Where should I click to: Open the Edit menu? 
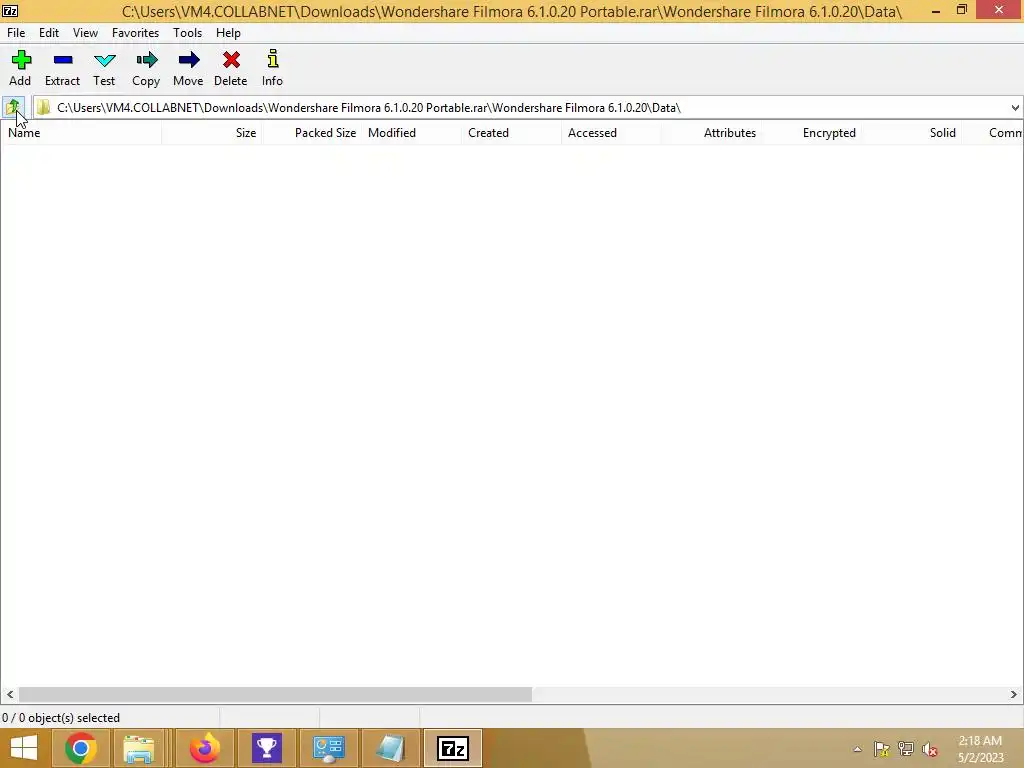(x=49, y=33)
